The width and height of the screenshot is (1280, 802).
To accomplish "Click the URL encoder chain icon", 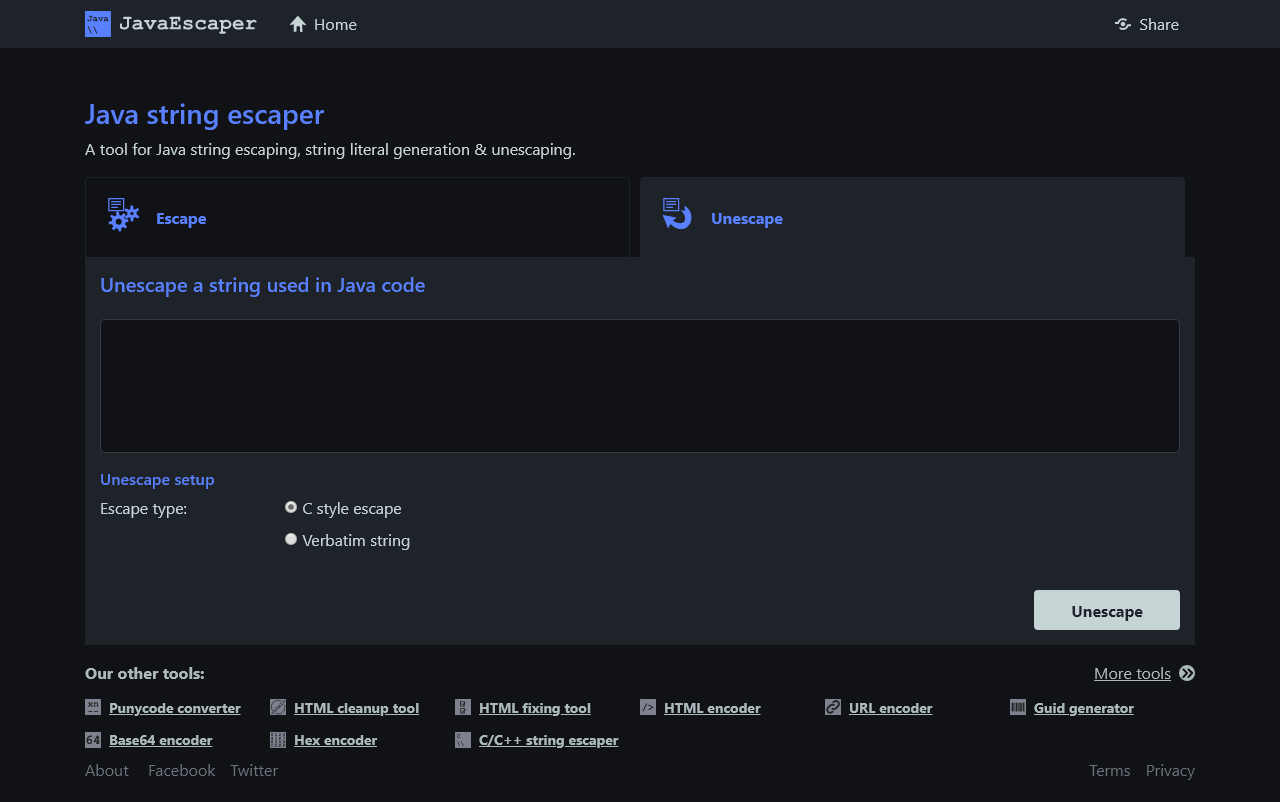I will tap(833, 707).
